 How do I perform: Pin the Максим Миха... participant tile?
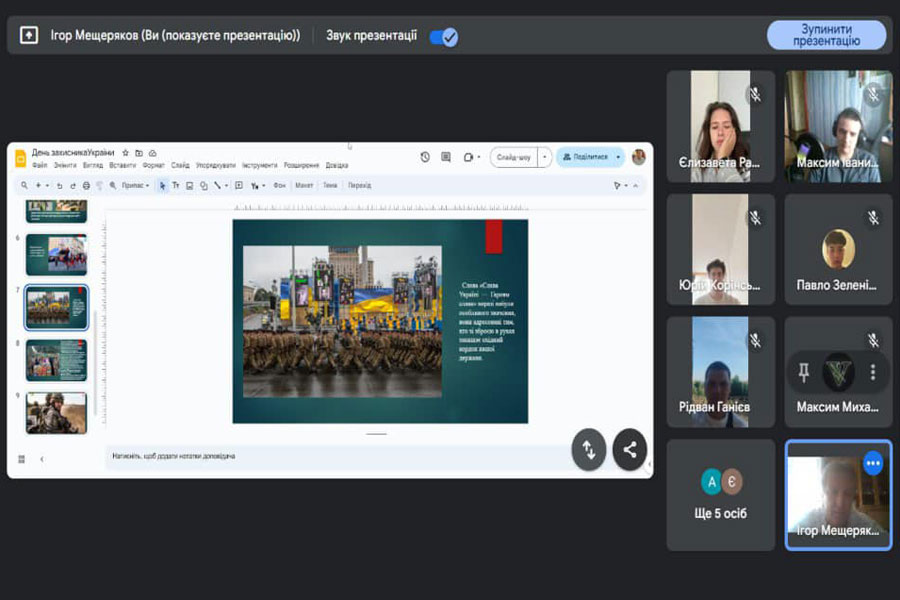pos(803,372)
